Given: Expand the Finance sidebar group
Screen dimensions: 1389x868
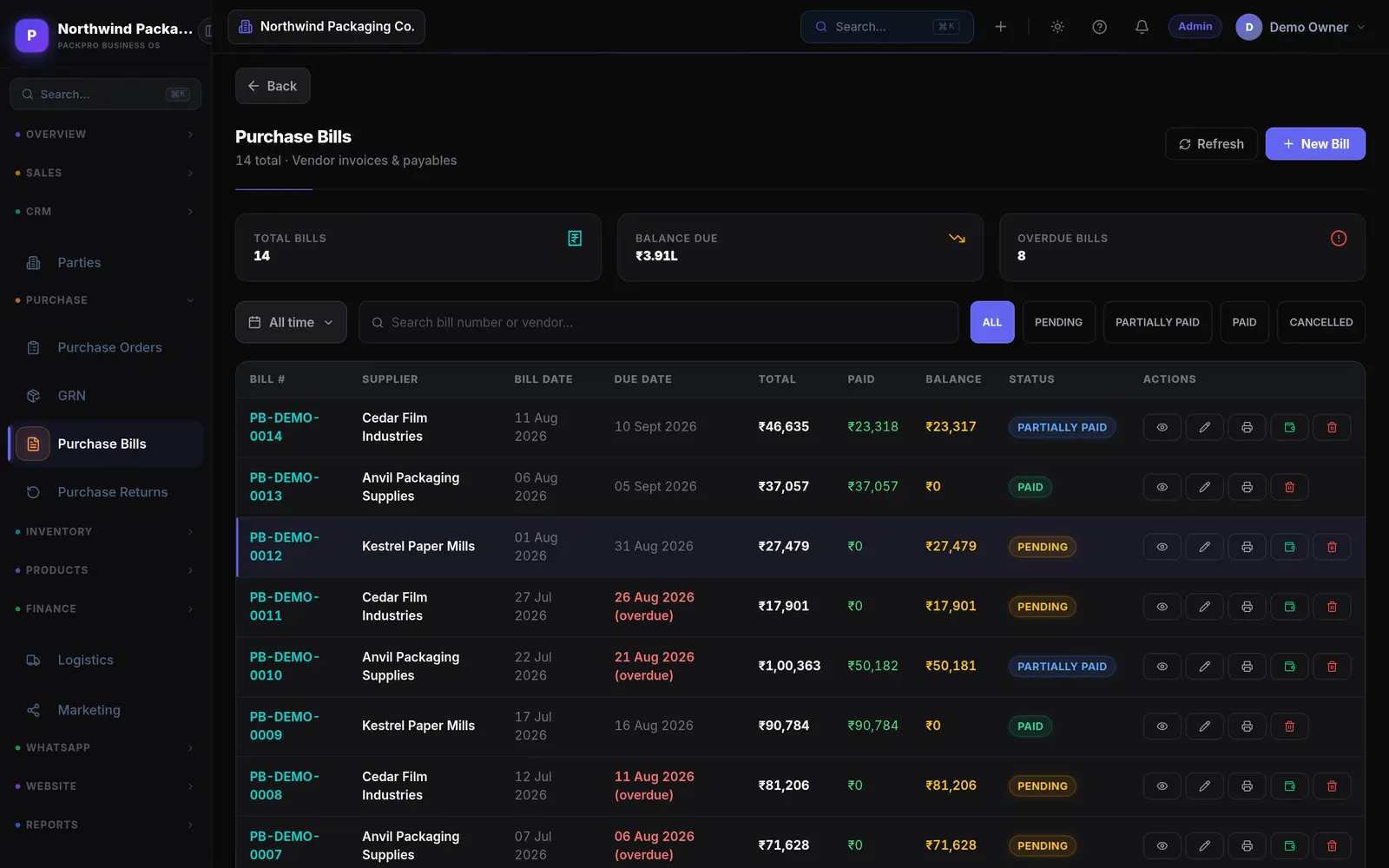Looking at the screenshot, I should click(x=106, y=608).
